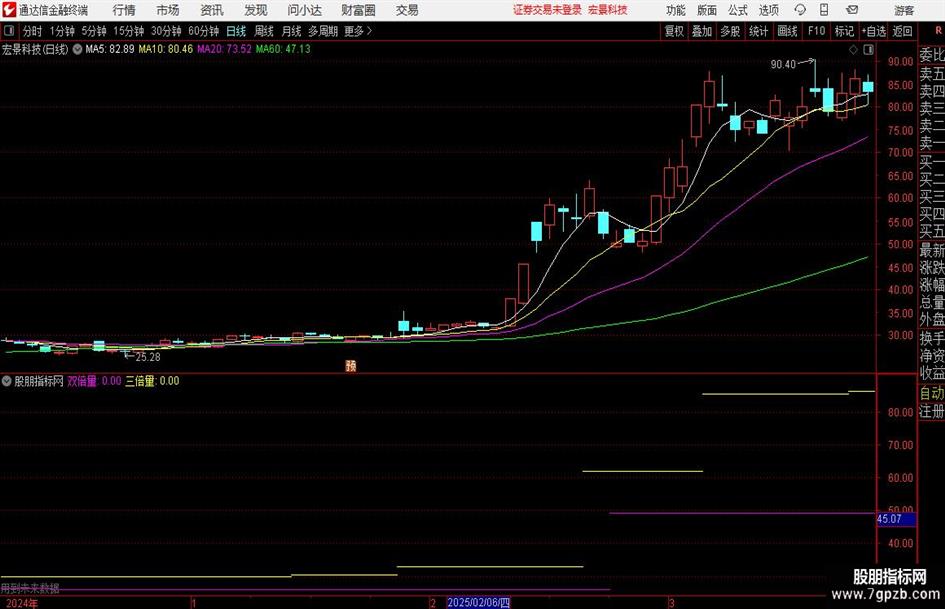
Task: Click the 双倍量: 0.00 label
Action: [94, 381]
